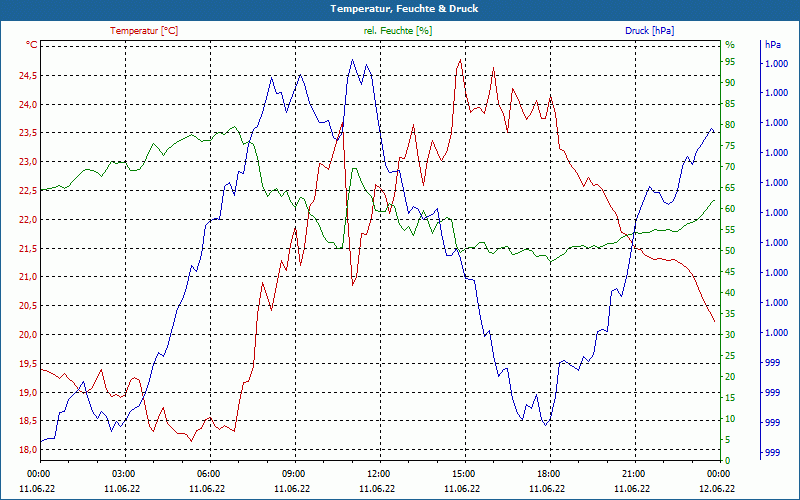Click temperature axis value '19,5'

tap(28, 363)
